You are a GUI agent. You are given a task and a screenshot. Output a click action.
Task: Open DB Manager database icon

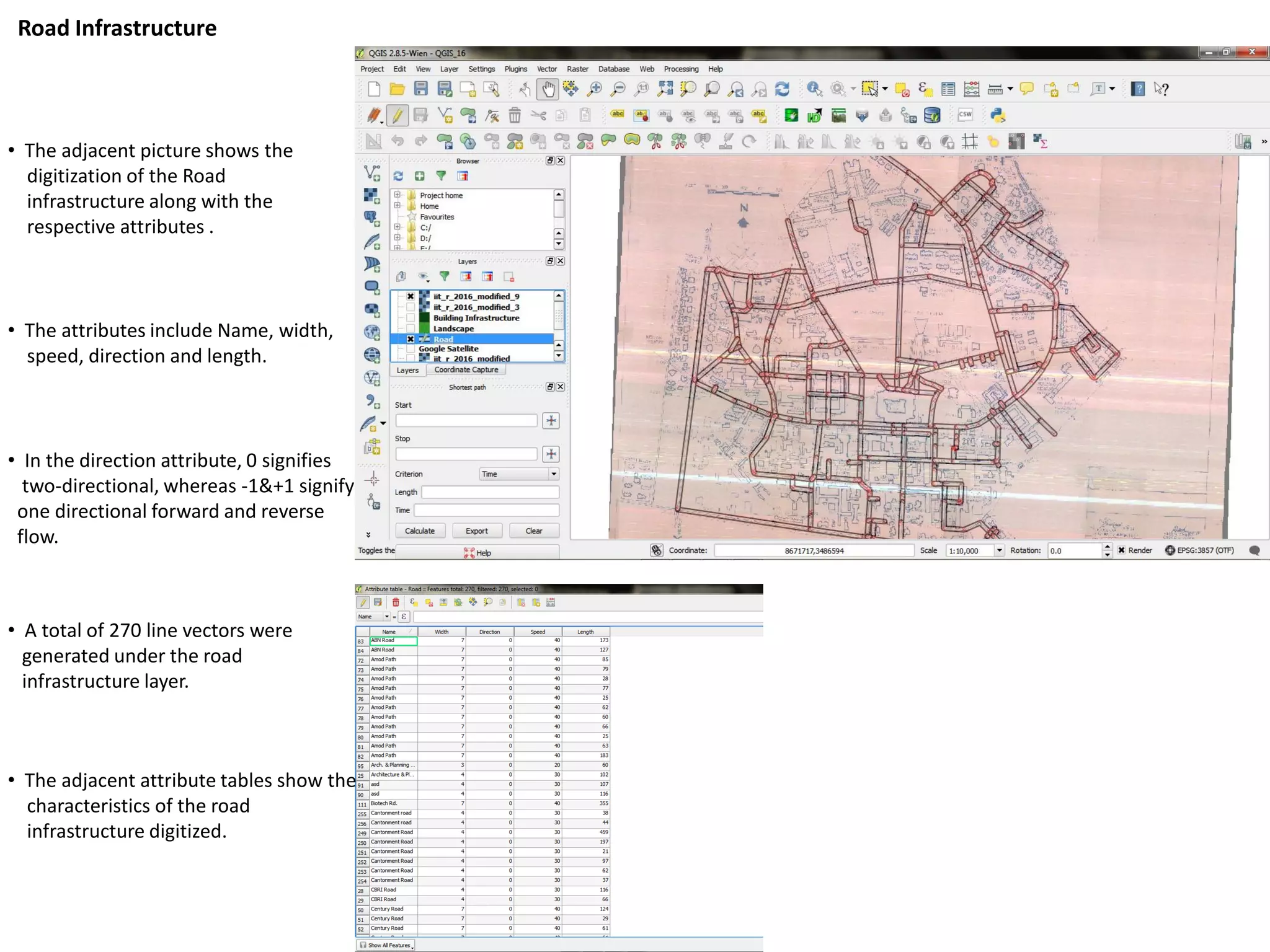click(x=932, y=115)
